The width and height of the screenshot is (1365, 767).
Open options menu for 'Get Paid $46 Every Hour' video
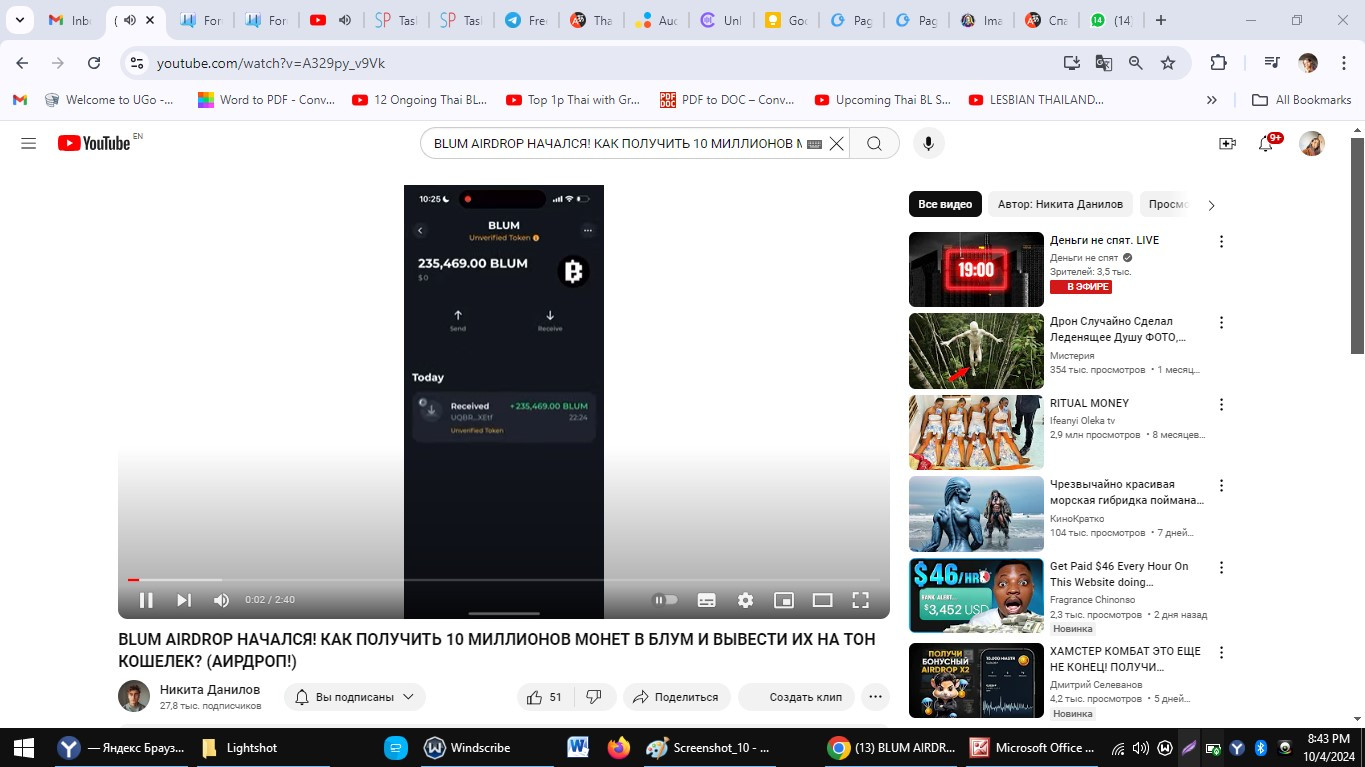[x=1221, y=568]
